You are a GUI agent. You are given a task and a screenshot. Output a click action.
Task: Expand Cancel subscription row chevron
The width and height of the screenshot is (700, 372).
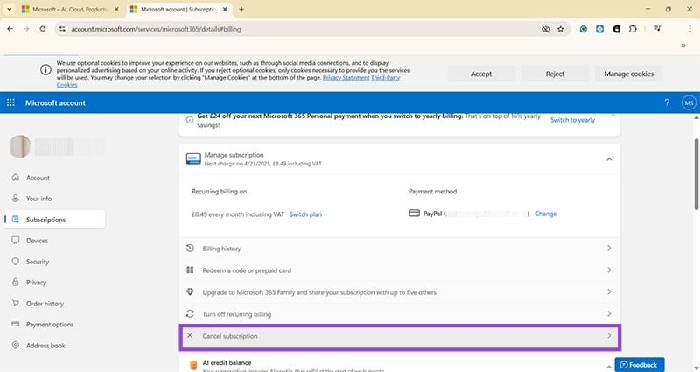pyautogui.click(x=609, y=335)
